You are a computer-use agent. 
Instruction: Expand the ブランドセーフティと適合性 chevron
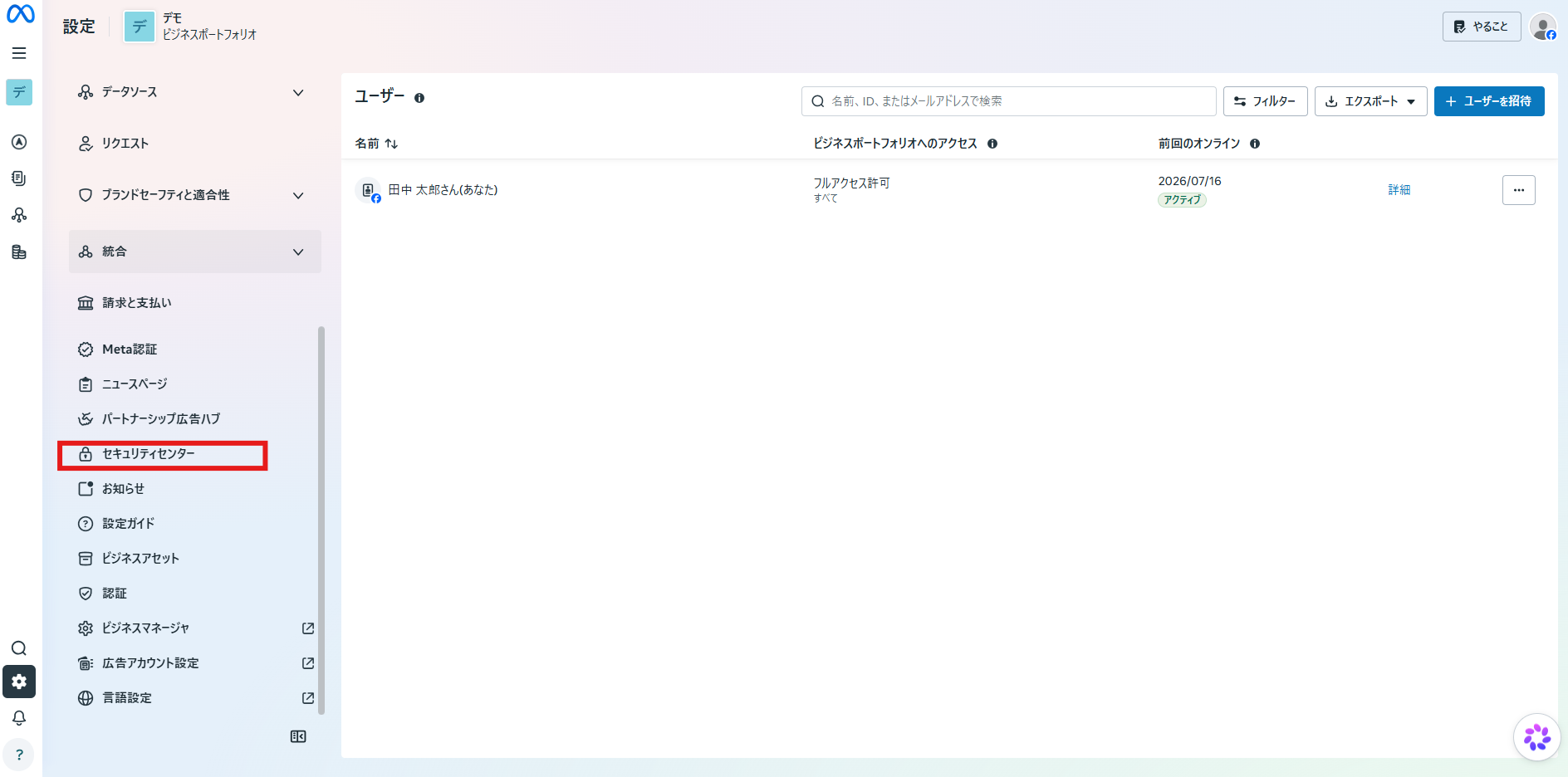coord(298,195)
